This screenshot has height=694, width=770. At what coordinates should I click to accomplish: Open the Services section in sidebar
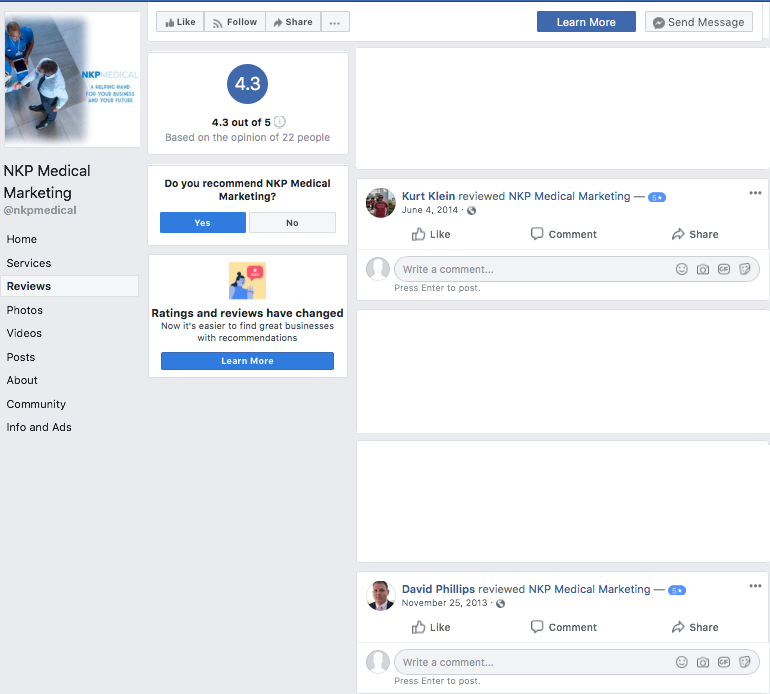point(28,263)
